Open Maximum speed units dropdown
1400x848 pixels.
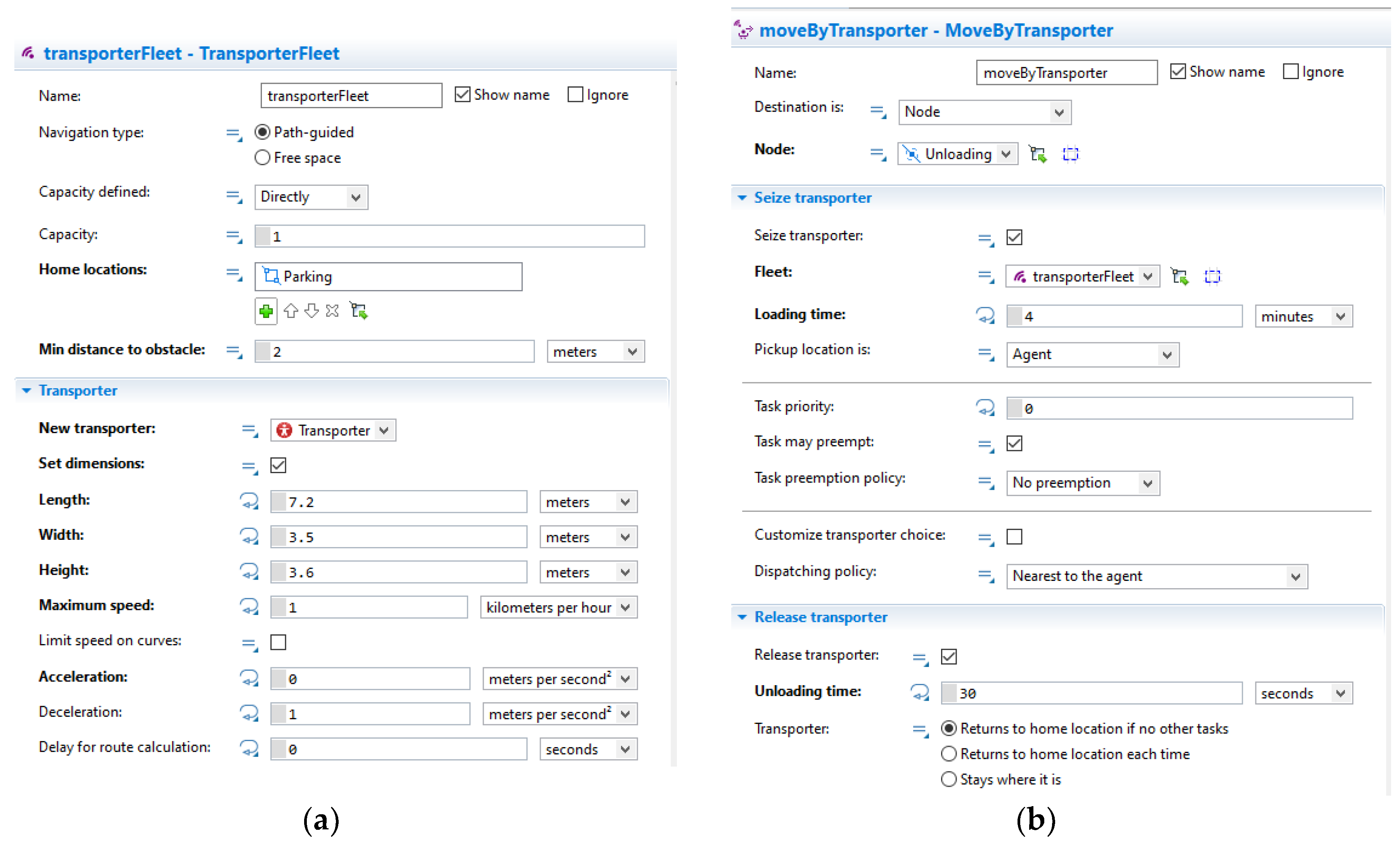(x=558, y=607)
